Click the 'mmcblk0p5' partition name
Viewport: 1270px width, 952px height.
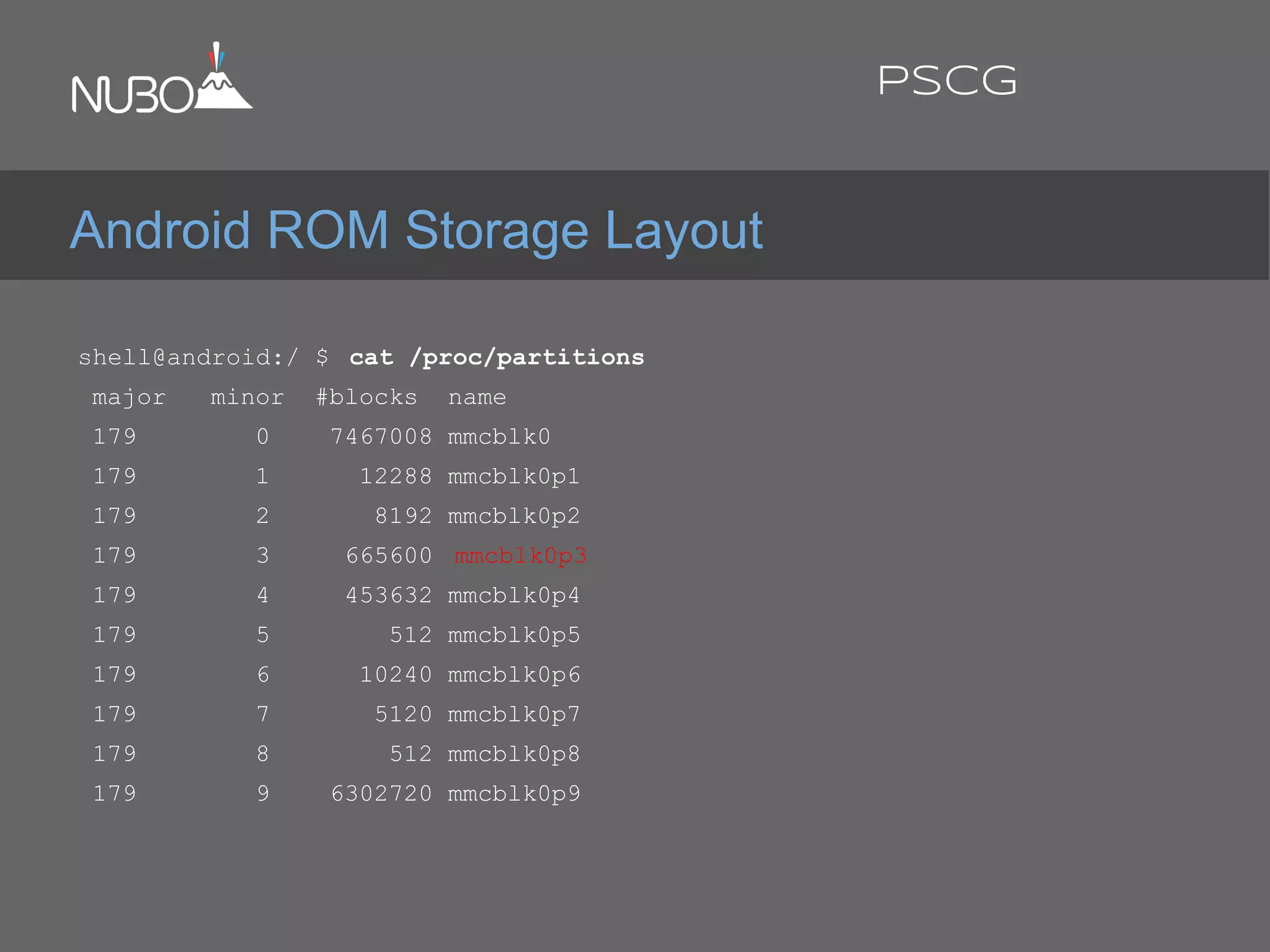pos(513,635)
